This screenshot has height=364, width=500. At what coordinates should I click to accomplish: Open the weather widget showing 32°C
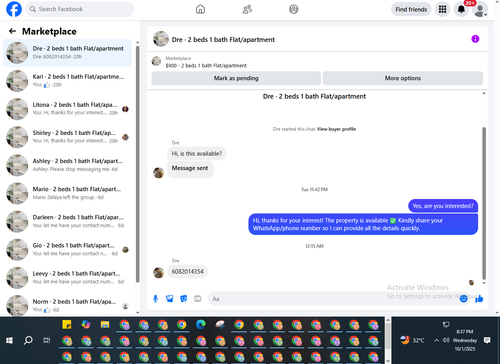coord(412,340)
